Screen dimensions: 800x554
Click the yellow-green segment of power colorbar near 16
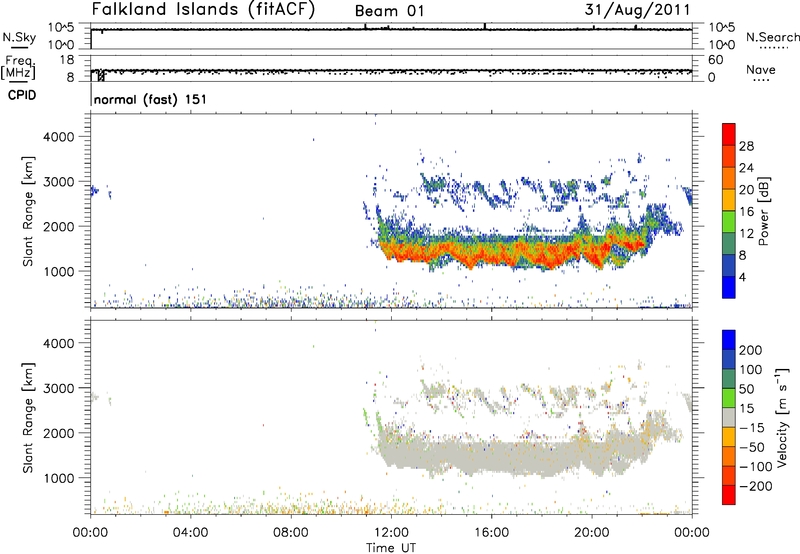click(729, 221)
